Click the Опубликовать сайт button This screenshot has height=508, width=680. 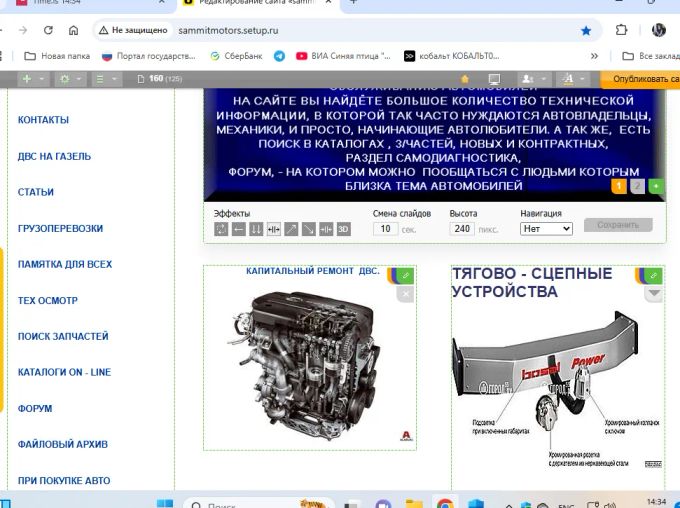point(640,79)
